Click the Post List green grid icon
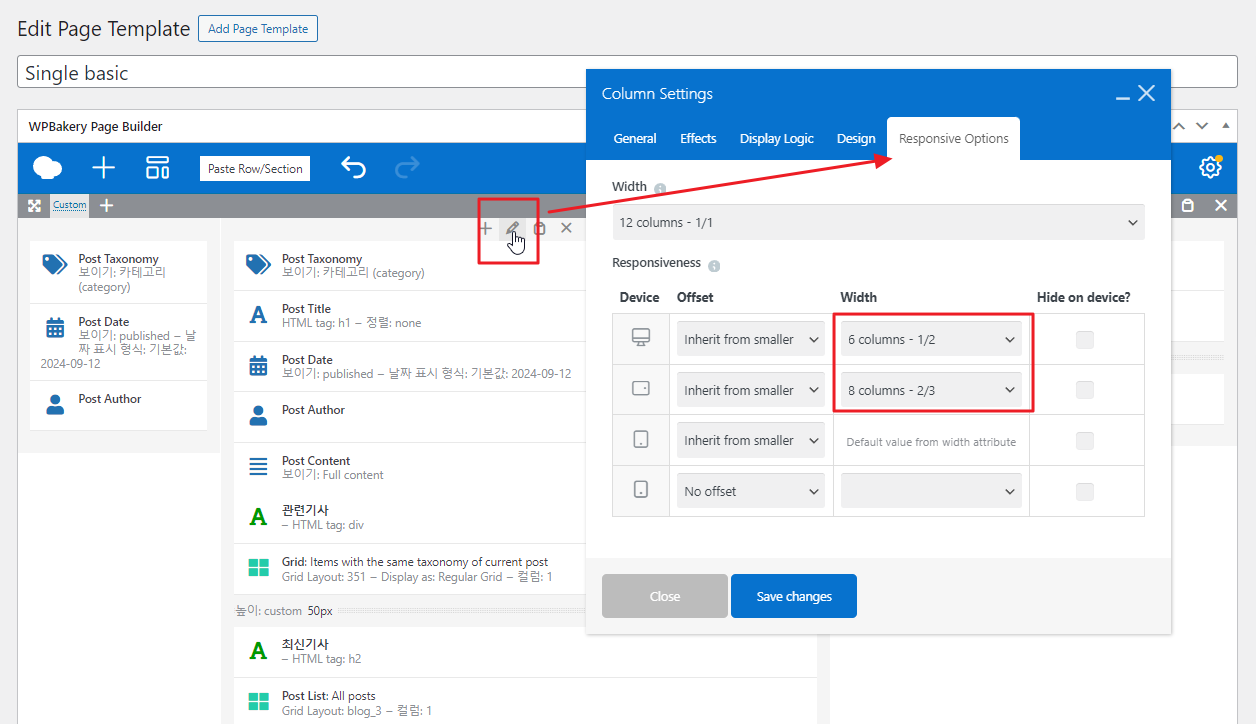The image size is (1256, 724). (x=258, y=702)
